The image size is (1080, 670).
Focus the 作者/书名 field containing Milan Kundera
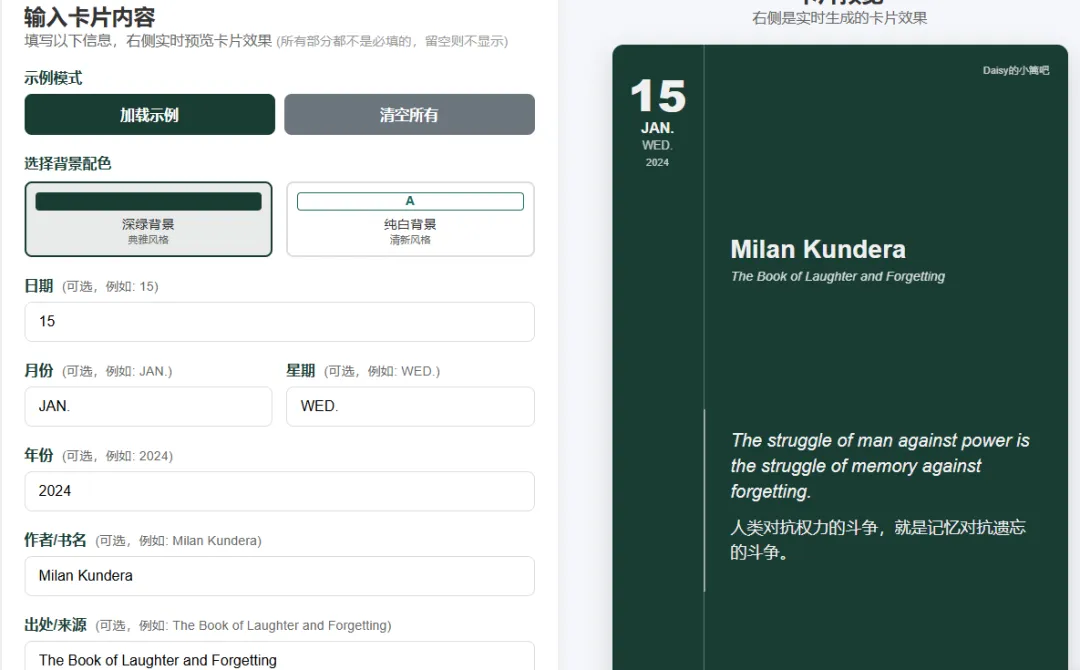point(279,576)
